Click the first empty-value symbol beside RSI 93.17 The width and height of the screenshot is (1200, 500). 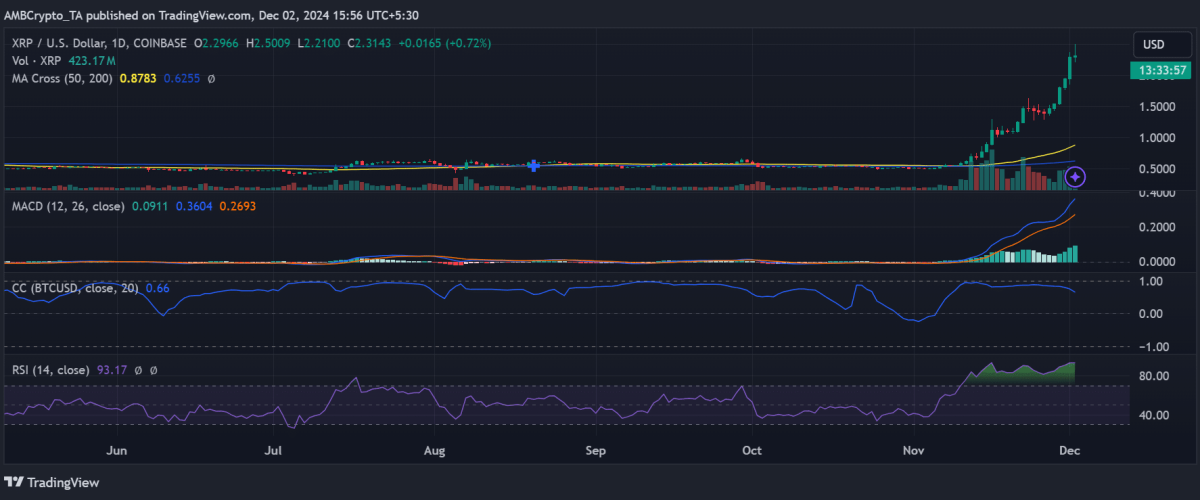click(x=137, y=370)
